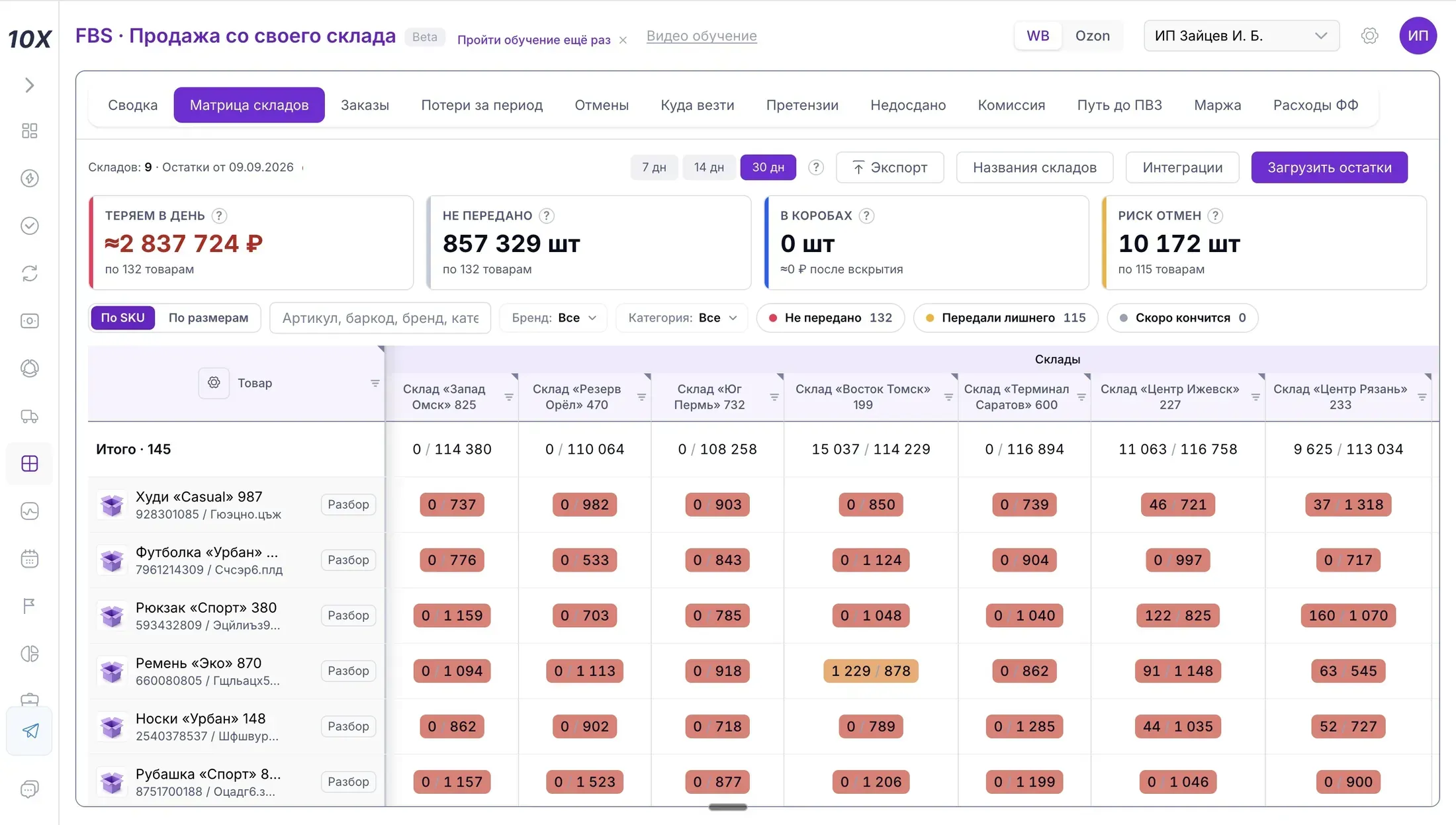Open the calendar sidebar icon
The image size is (1456, 825).
pos(29,559)
